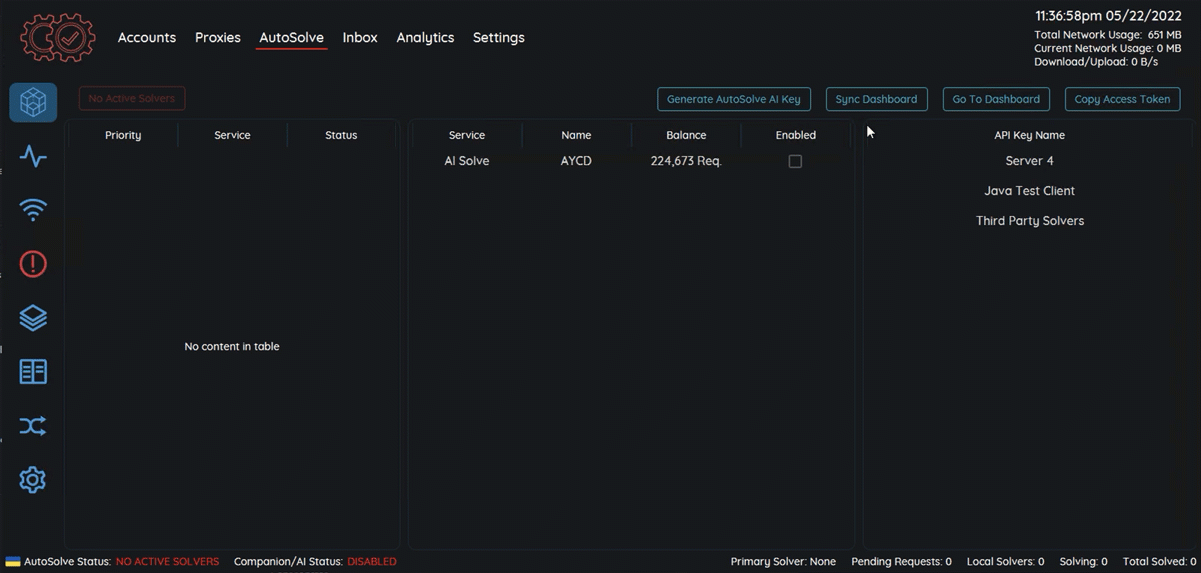1201x573 pixels.
Task: Click the Ukraine flag status bar icon
Action: coord(13,562)
